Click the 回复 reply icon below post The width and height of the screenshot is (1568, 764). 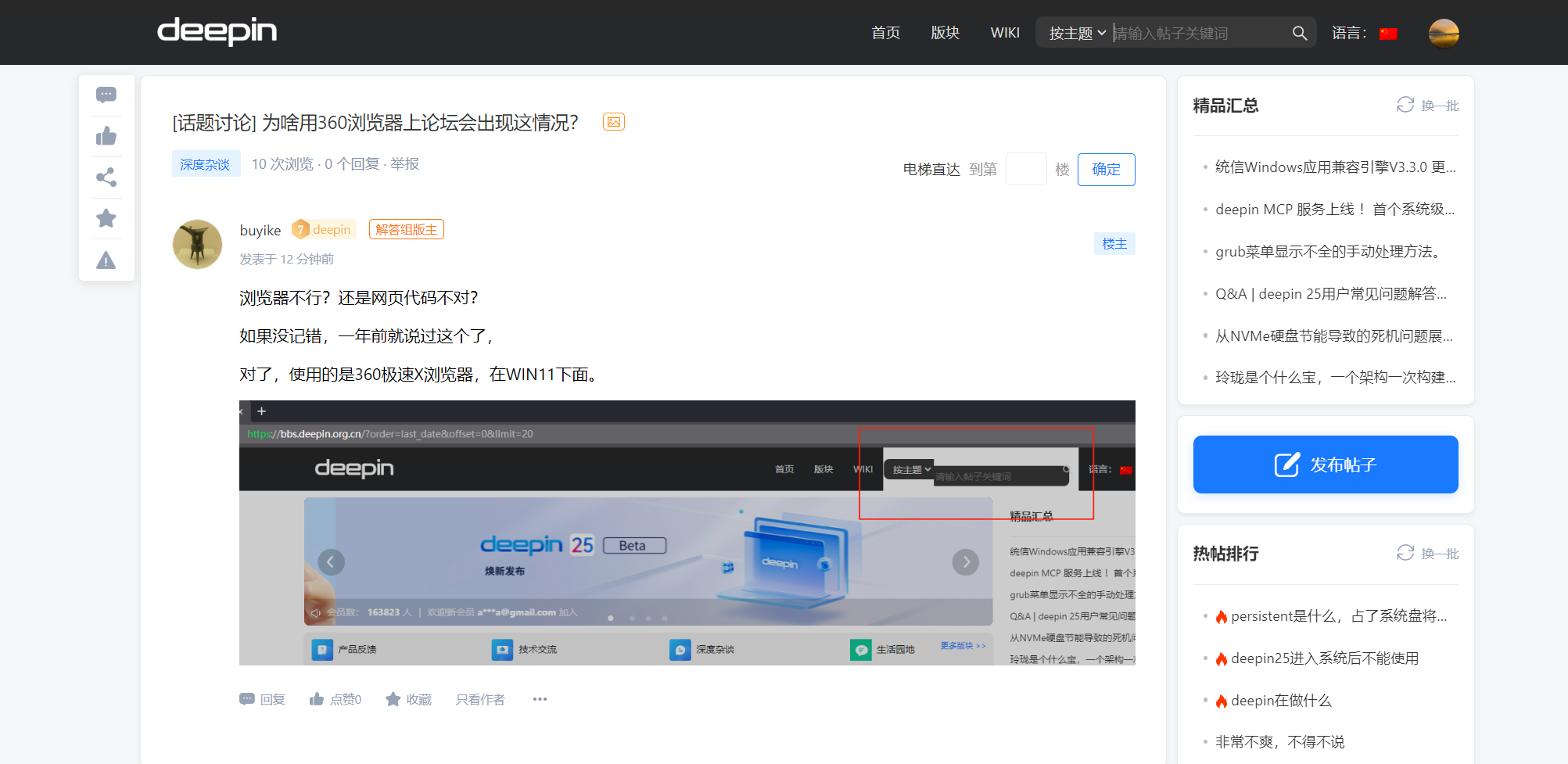(x=262, y=699)
